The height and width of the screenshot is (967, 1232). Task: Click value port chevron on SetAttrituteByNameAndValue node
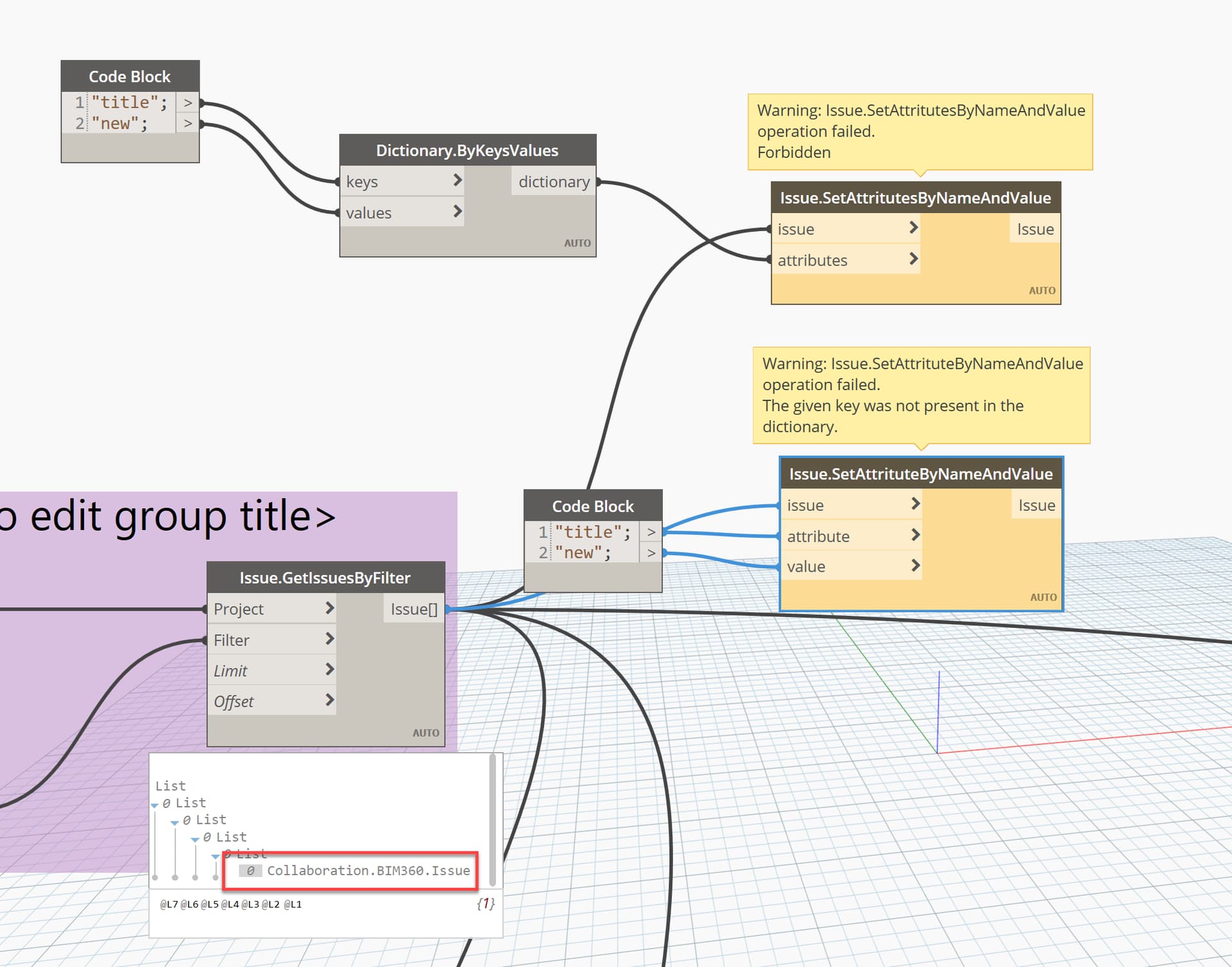click(915, 565)
